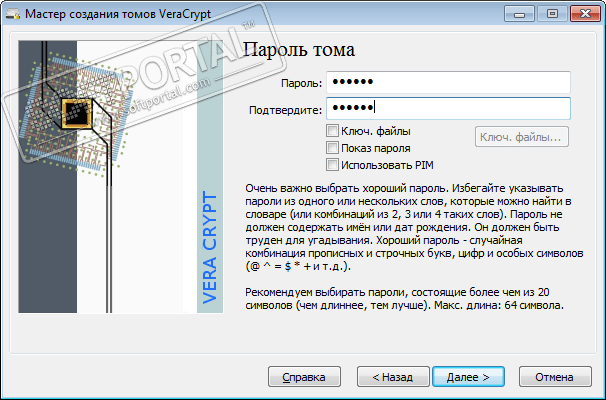Maximize the VeraCrypt wizard window
Image resolution: width=606 pixels, height=400 pixels.
click(x=552, y=14)
